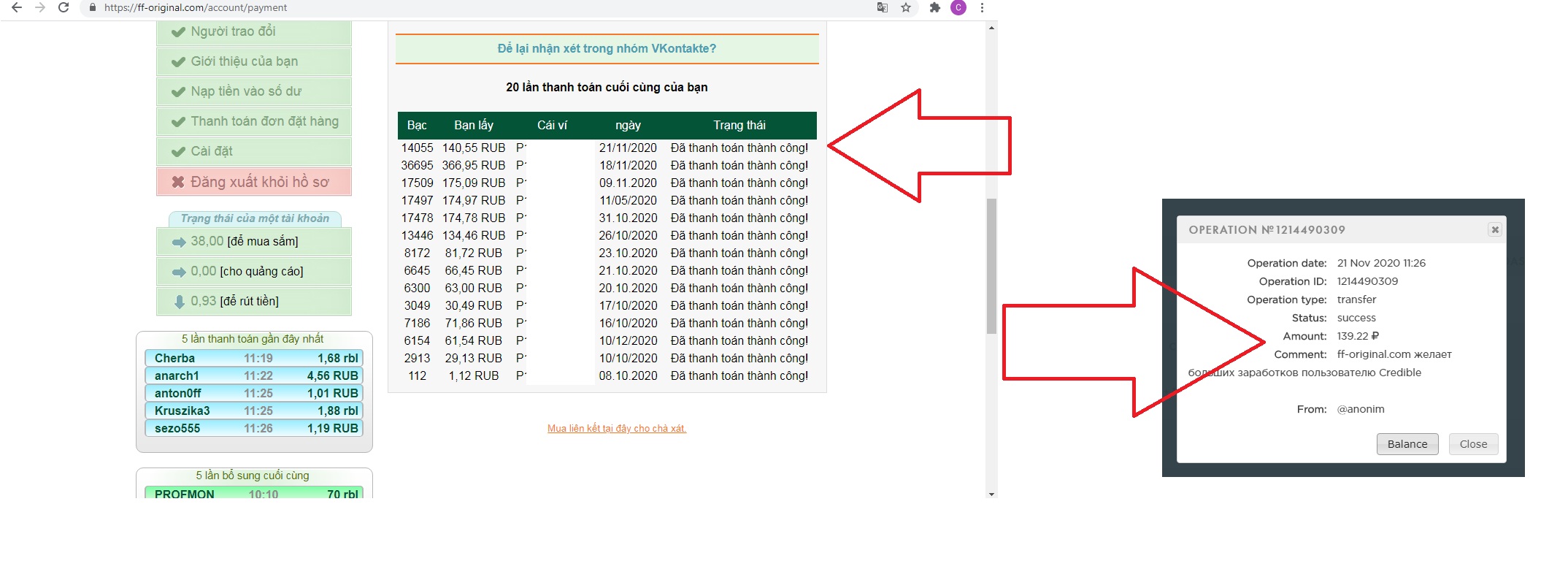1568x561 pixels.
Task: Open the Thanh toán đơn đặt hàng item
Action: pyautogui.click(x=254, y=121)
